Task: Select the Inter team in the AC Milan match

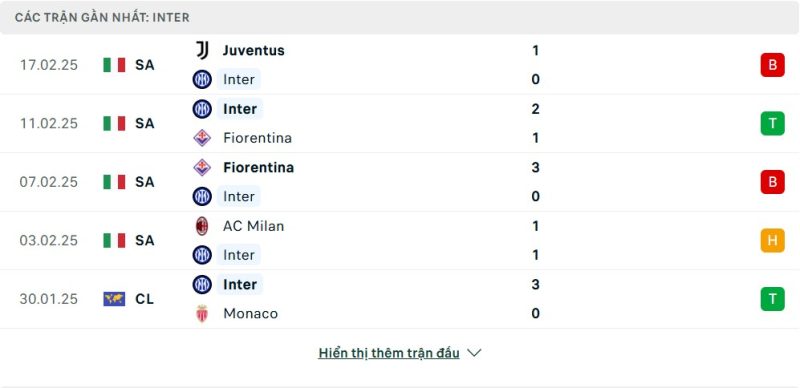Action: [239, 255]
